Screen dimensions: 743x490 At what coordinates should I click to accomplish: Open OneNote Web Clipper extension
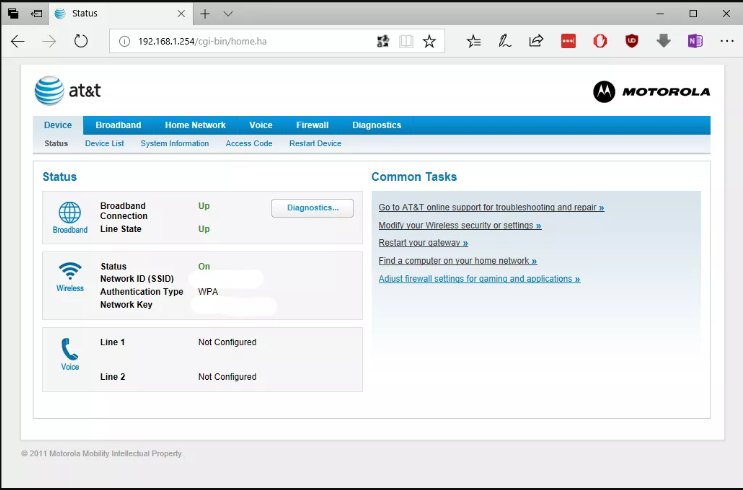pos(695,42)
